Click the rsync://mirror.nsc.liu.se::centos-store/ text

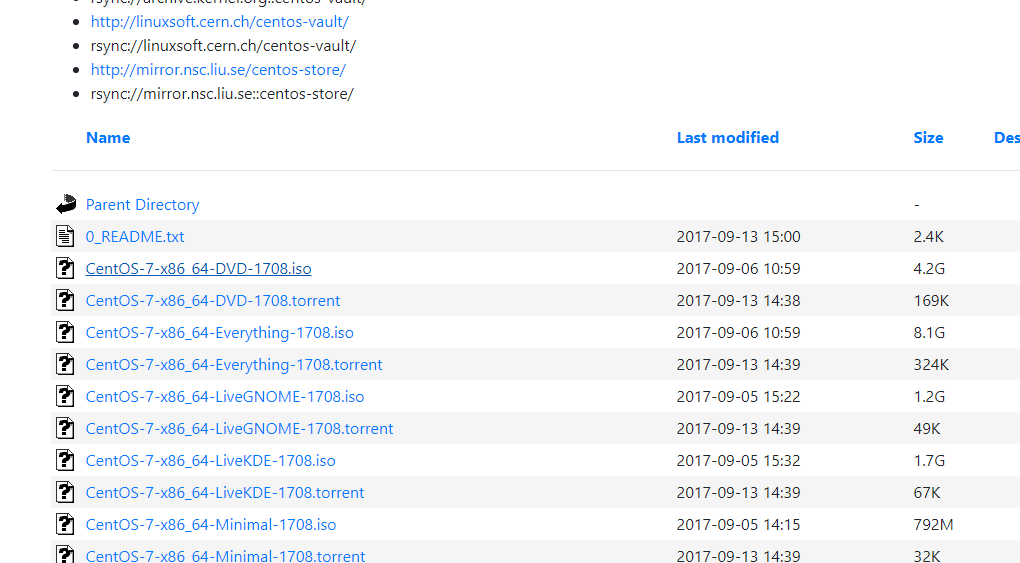(222, 94)
